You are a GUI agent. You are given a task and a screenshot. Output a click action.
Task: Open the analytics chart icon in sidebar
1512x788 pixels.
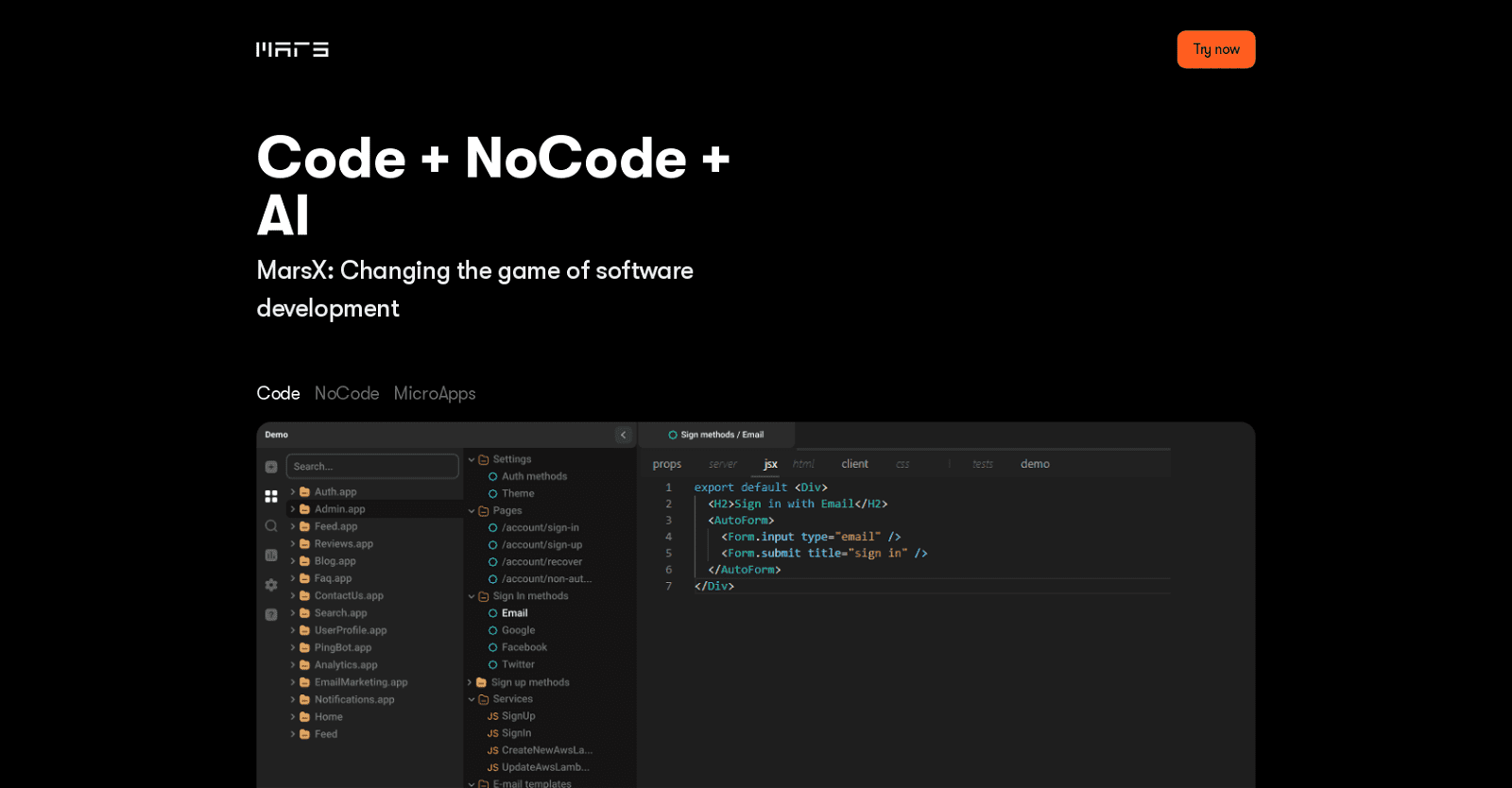click(271, 556)
